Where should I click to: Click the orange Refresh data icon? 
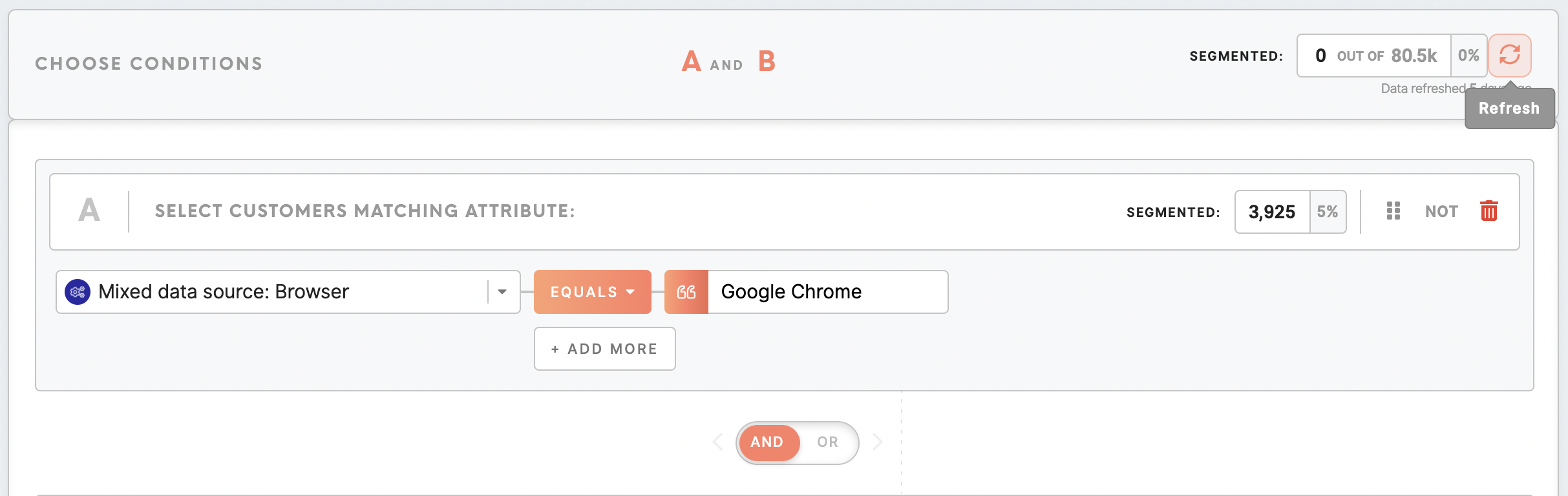(x=1509, y=55)
